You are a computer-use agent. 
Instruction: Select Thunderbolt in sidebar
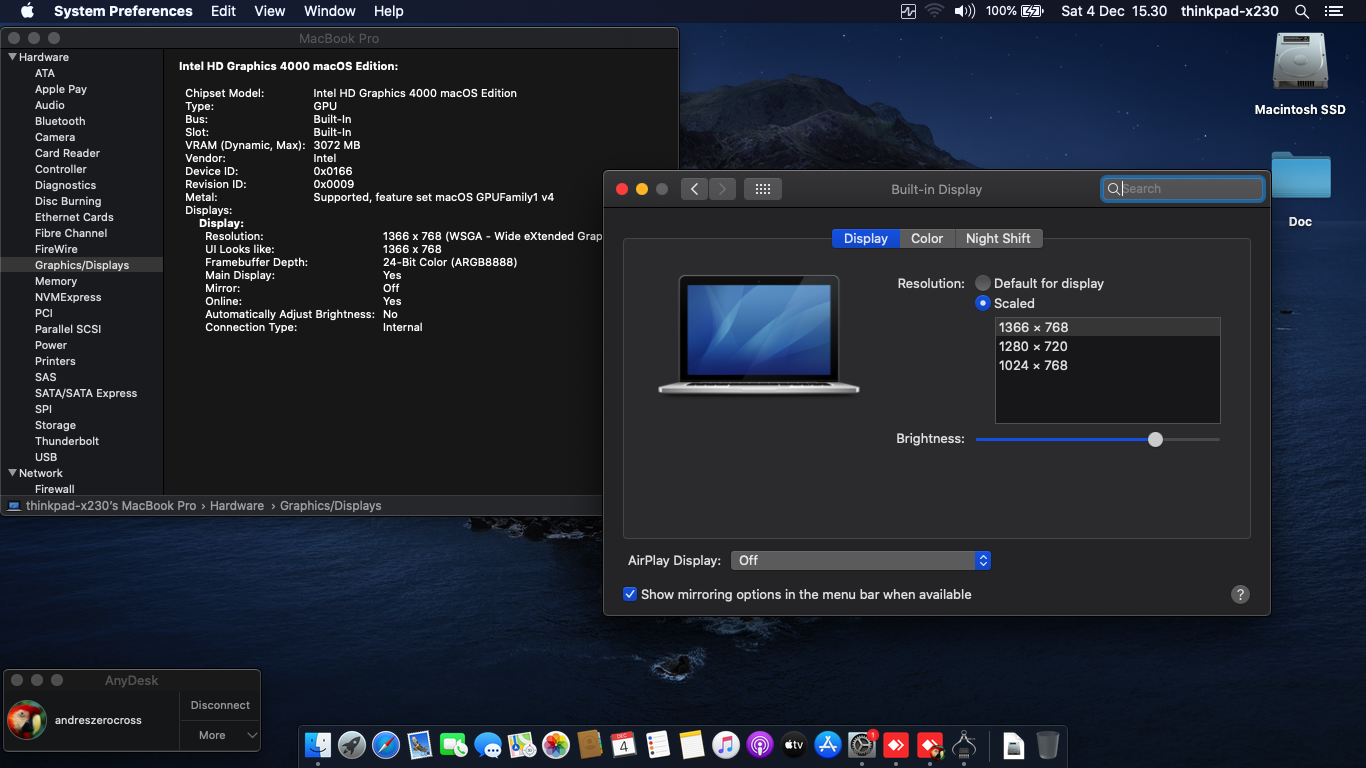pyautogui.click(x=67, y=441)
